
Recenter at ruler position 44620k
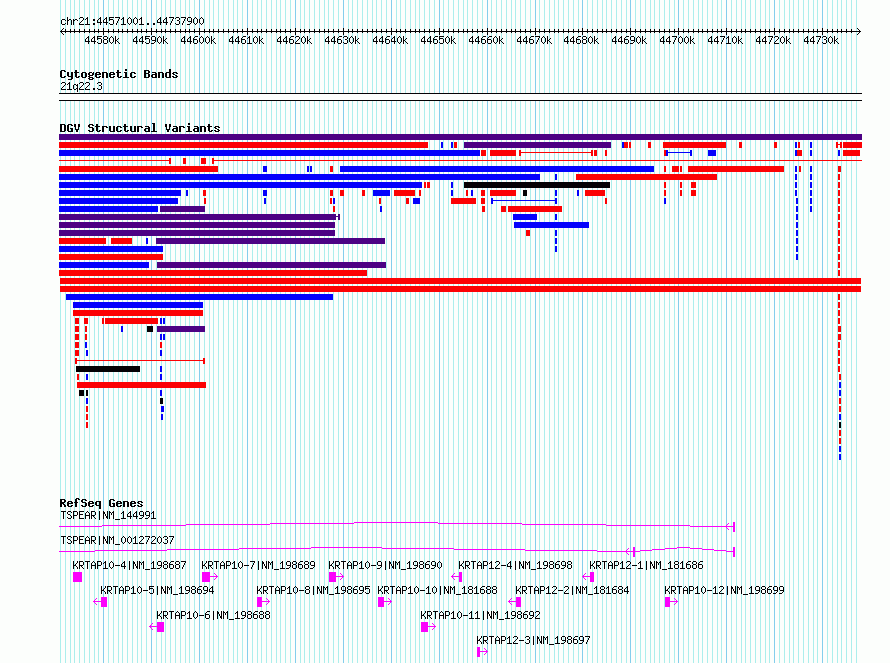[x=294, y=40]
